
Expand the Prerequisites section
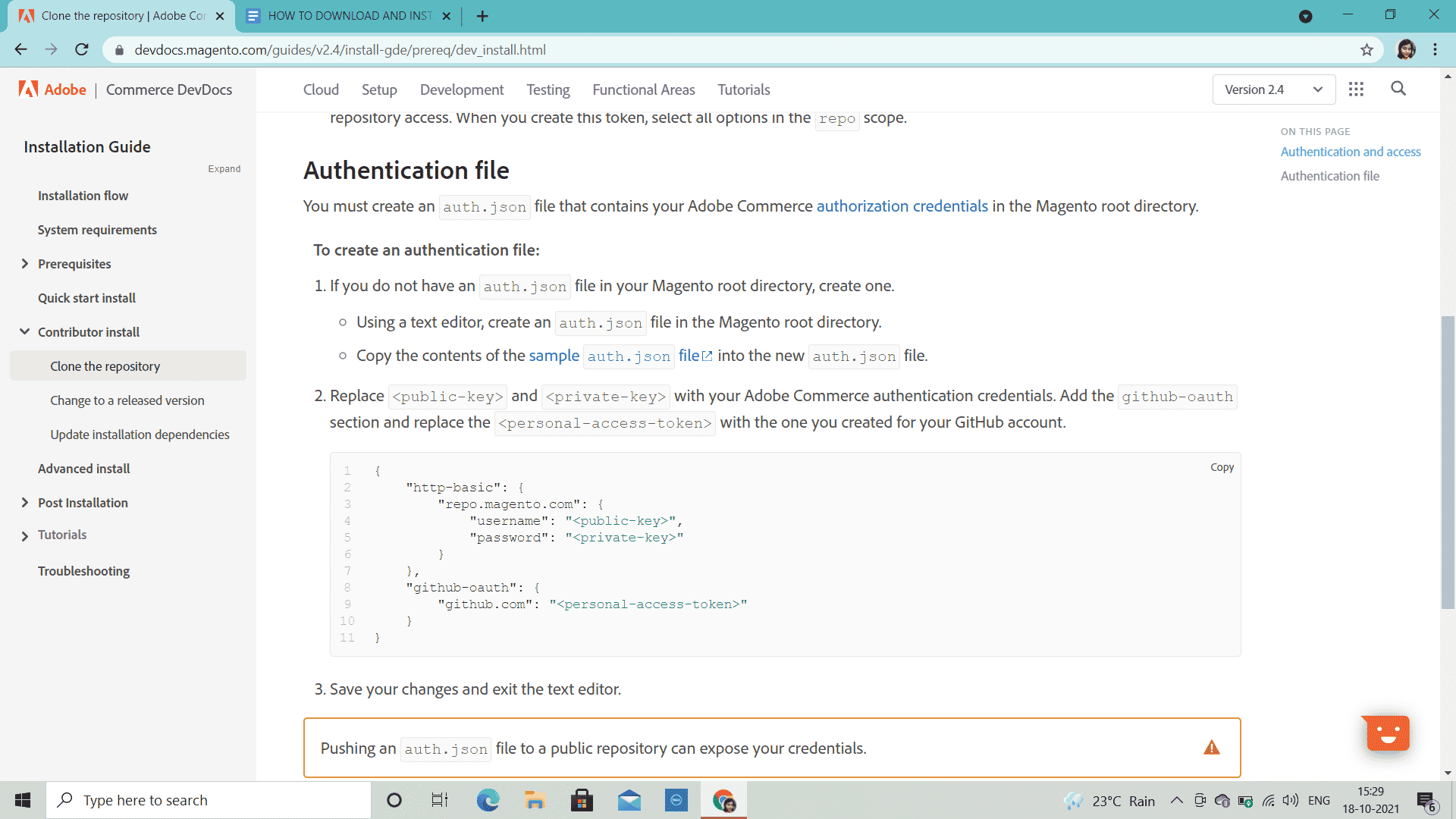(x=25, y=264)
